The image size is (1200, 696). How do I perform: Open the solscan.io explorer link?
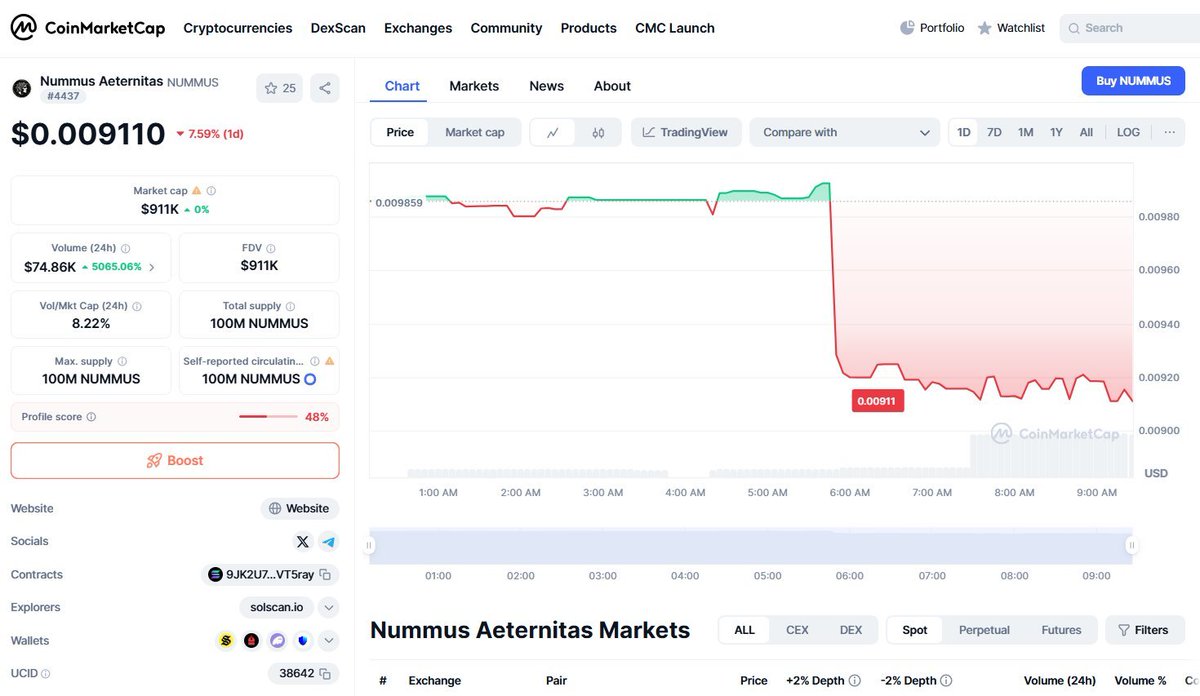coord(277,607)
